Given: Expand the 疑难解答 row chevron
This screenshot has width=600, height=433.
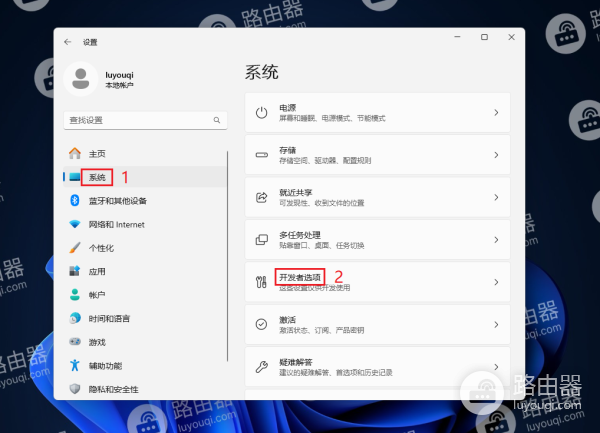Looking at the screenshot, I should (496, 367).
